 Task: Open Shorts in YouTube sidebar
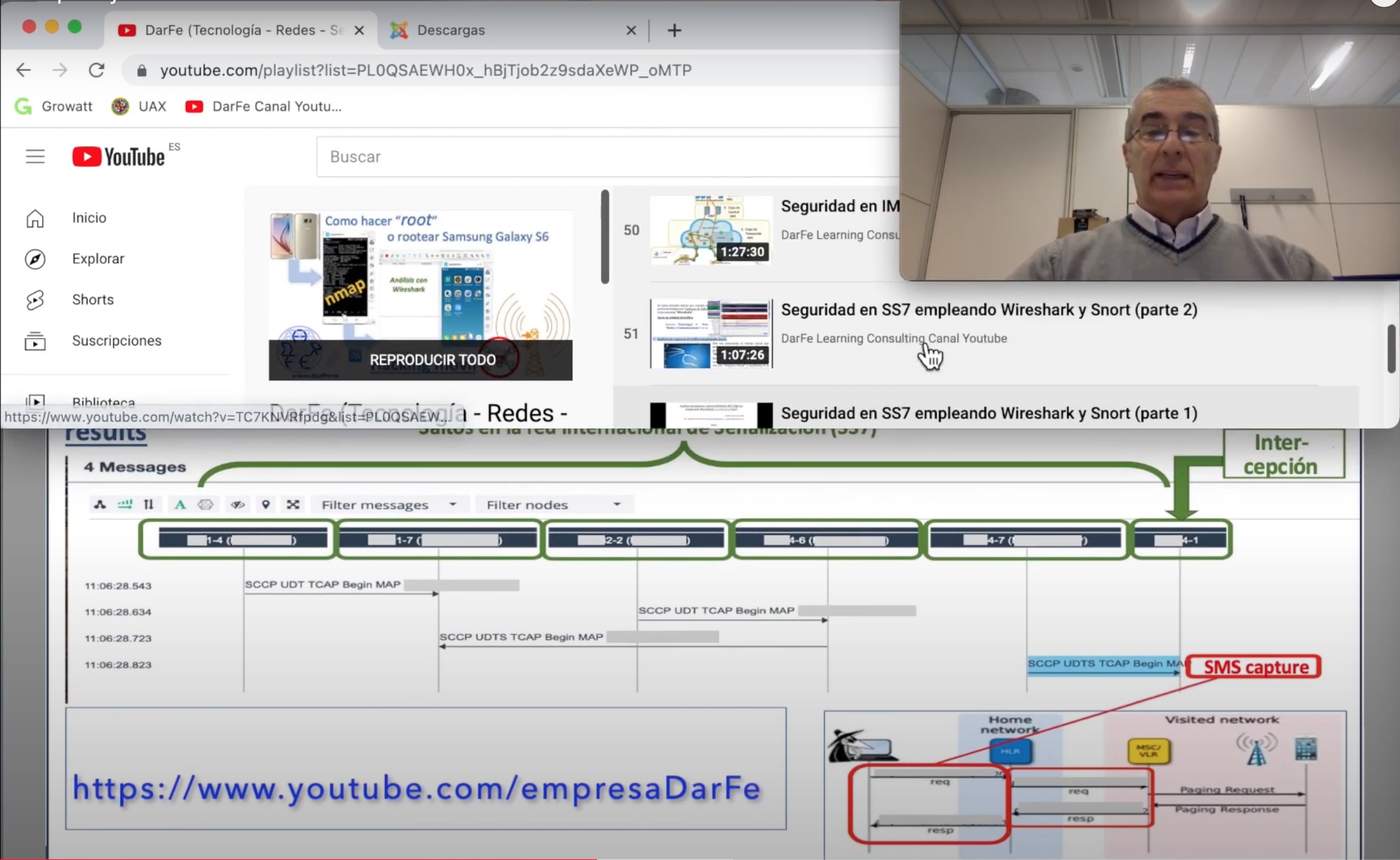[93, 300]
